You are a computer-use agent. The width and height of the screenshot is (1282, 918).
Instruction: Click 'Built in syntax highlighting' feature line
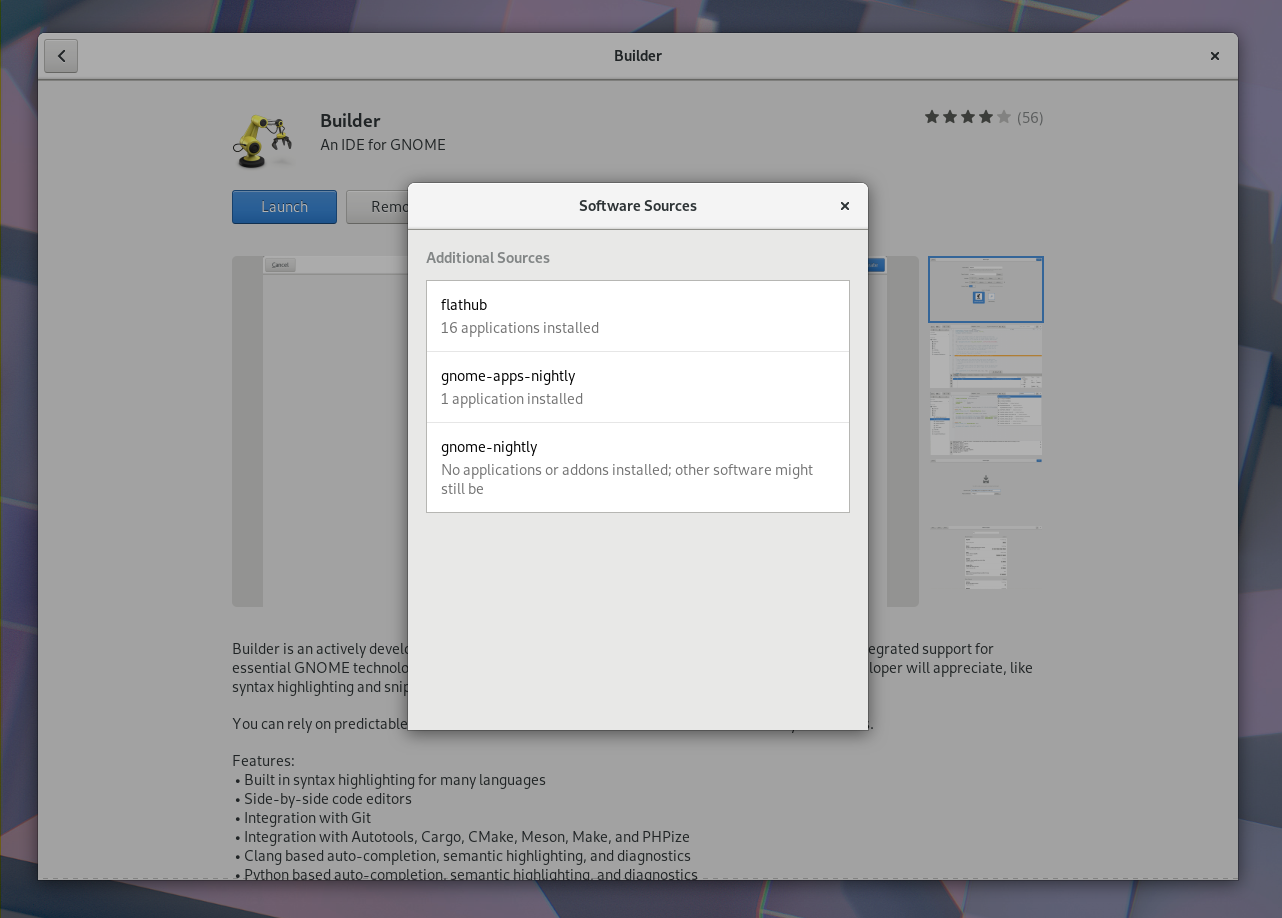coord(390,780)
